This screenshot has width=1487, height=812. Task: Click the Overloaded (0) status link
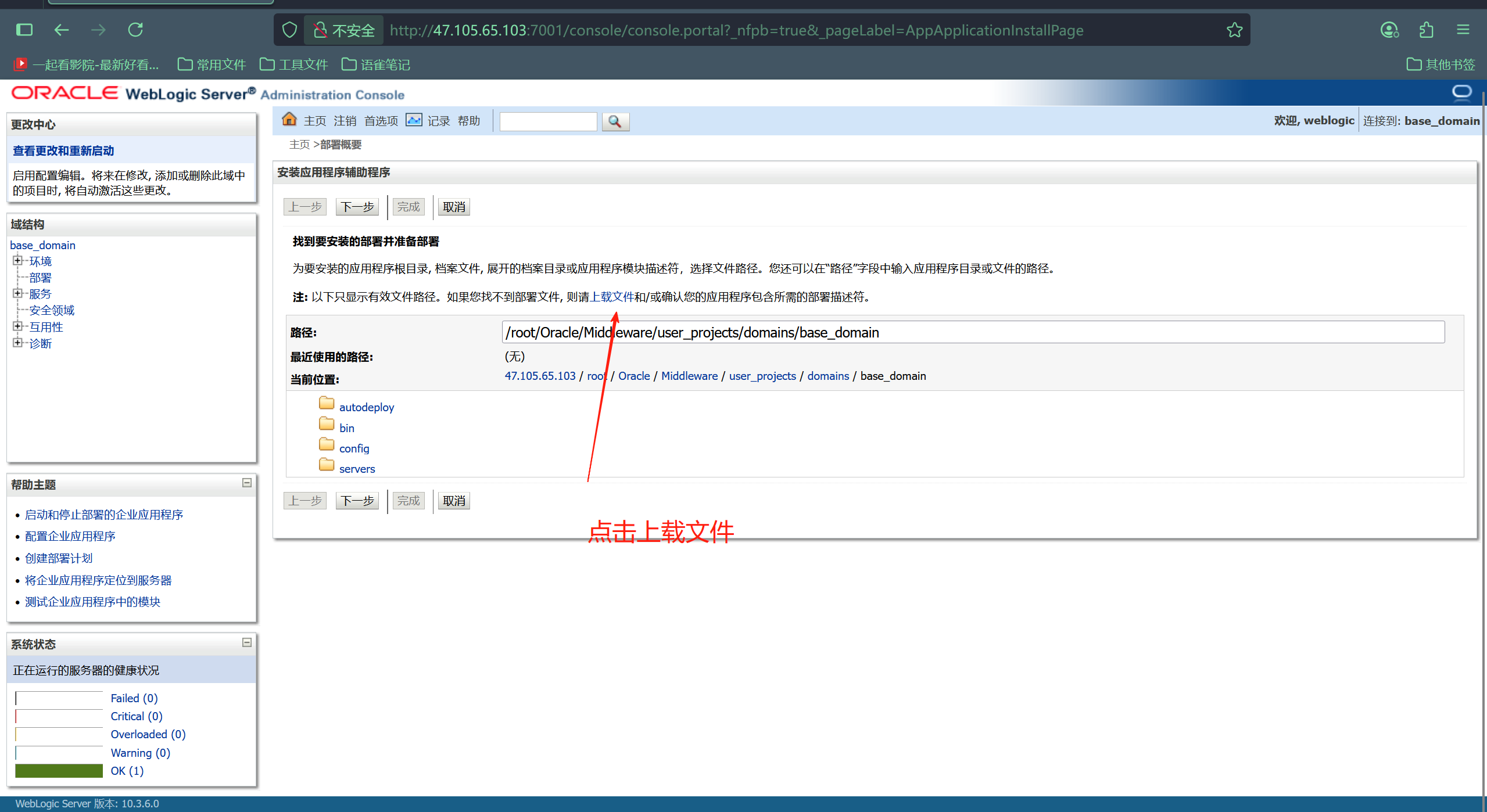148,734
